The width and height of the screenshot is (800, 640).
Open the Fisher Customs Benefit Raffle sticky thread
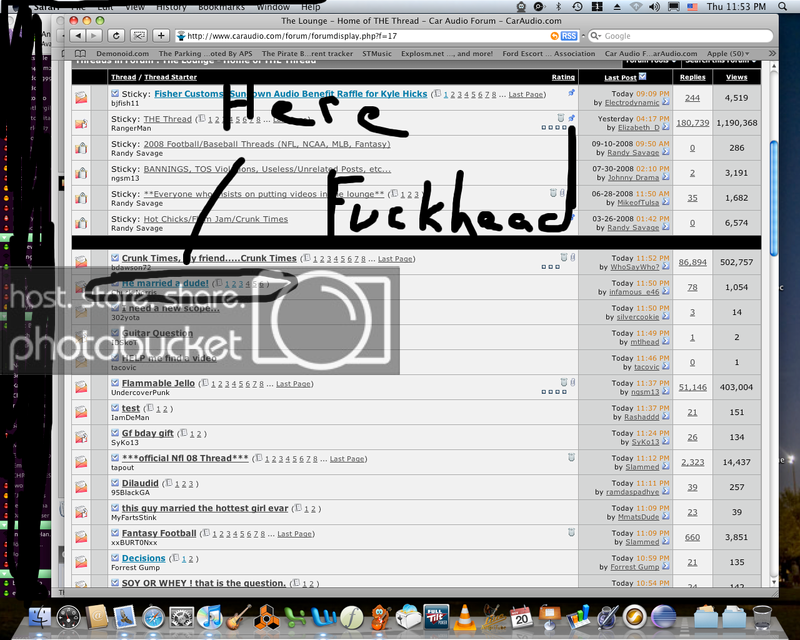pos(291,94)
